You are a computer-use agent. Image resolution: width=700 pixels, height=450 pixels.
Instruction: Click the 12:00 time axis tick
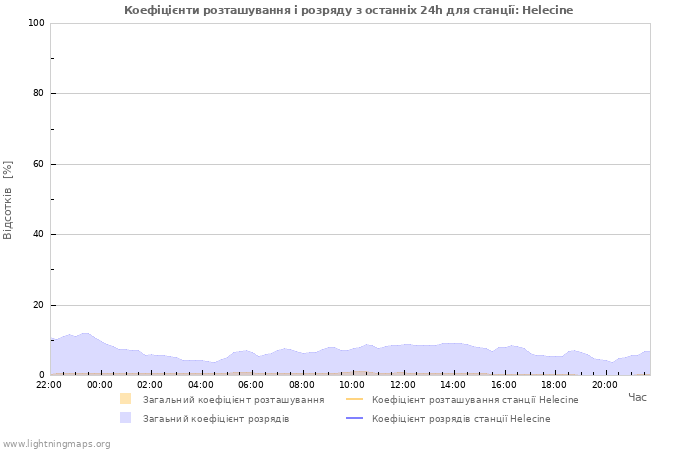tap(403, 384)
